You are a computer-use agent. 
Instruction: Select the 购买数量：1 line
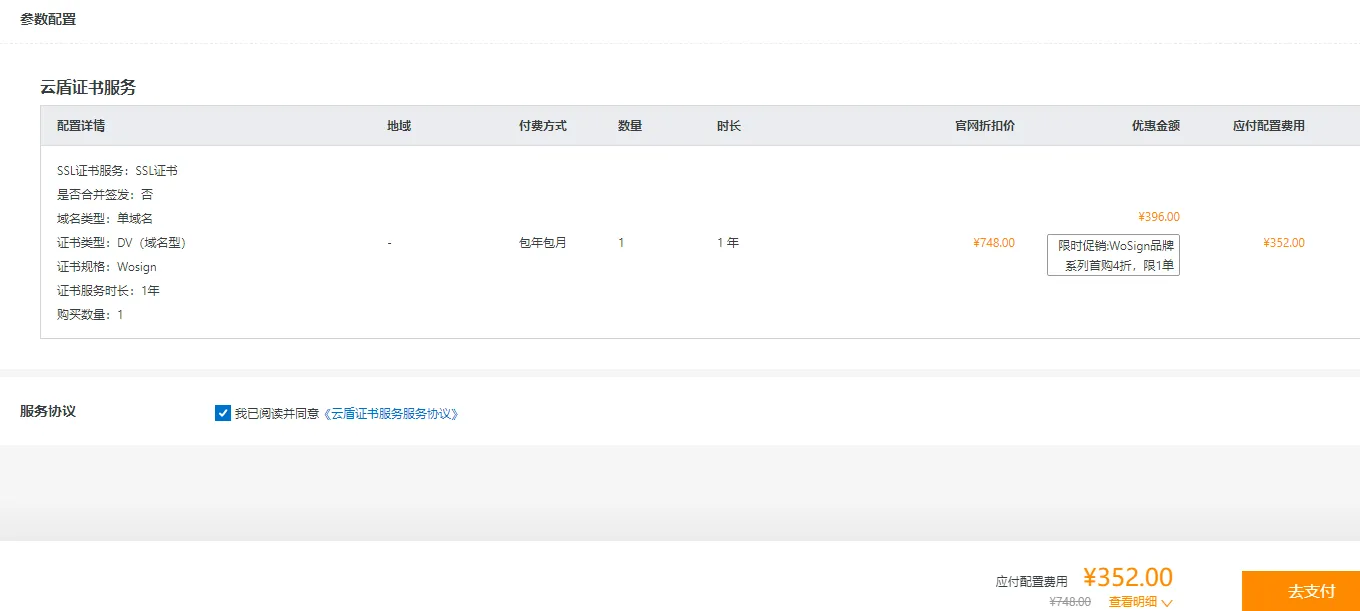[x=90, y=315]
